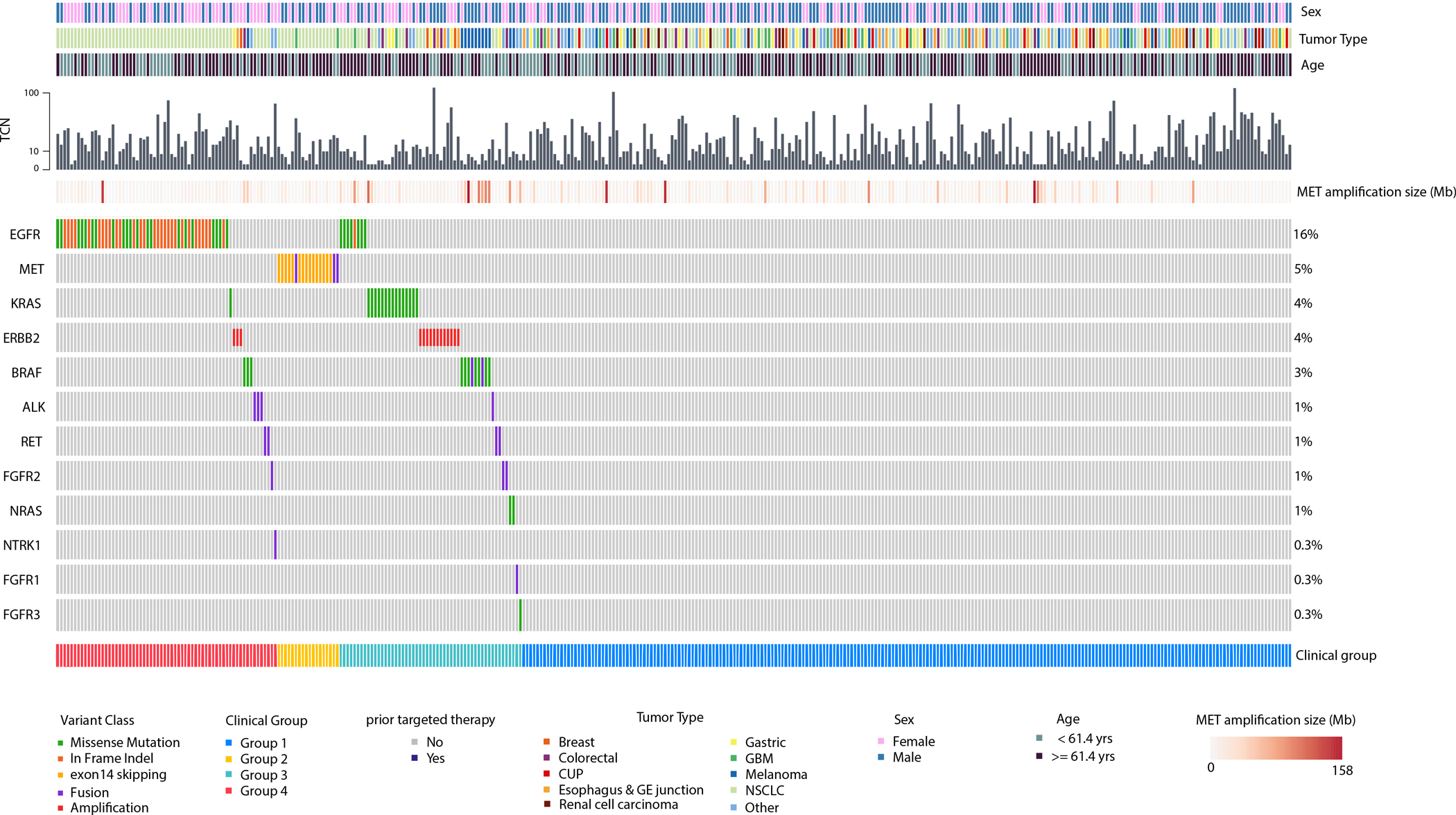Click the FGFR2 gene row label

point(21,477)
